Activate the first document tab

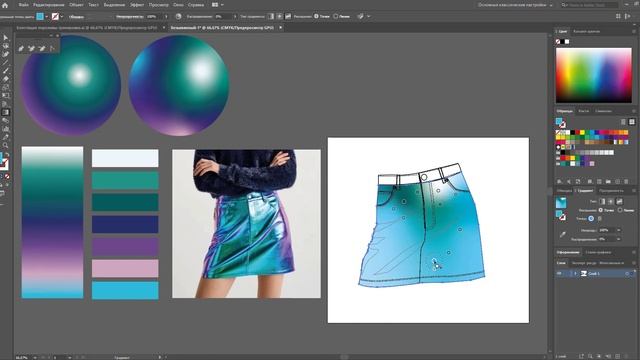(x=87, y=28)
